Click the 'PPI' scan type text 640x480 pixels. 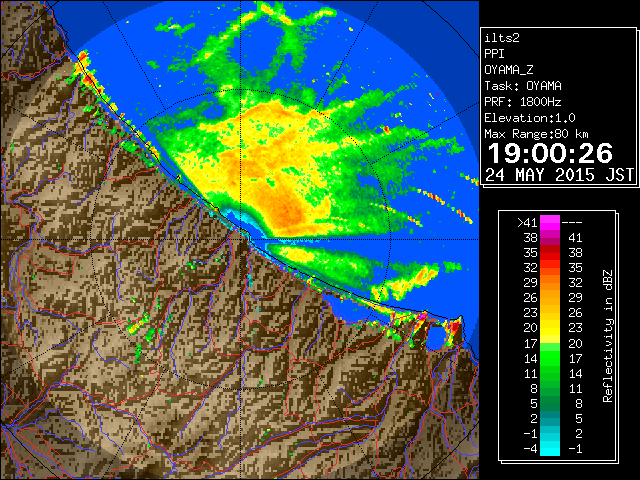click(494, 54)
